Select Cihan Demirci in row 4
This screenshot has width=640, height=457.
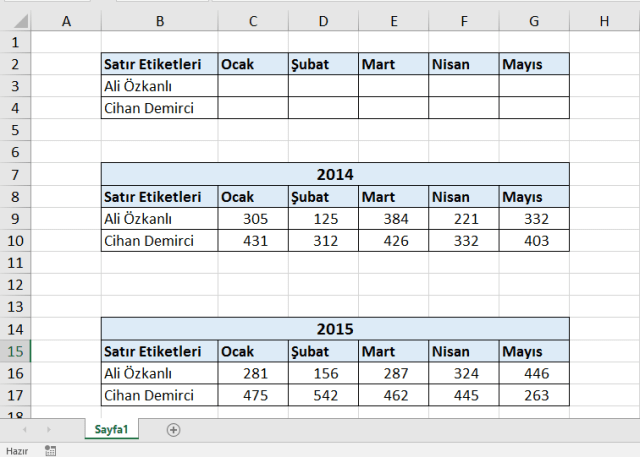pos(160,108)
